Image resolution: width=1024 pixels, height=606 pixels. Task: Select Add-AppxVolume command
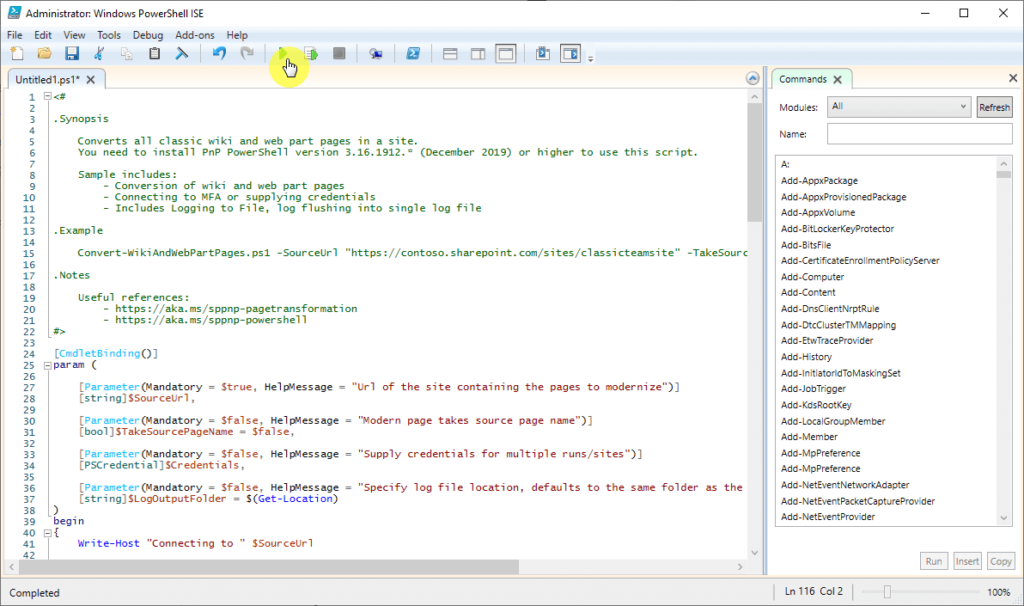tap(818, 212)
